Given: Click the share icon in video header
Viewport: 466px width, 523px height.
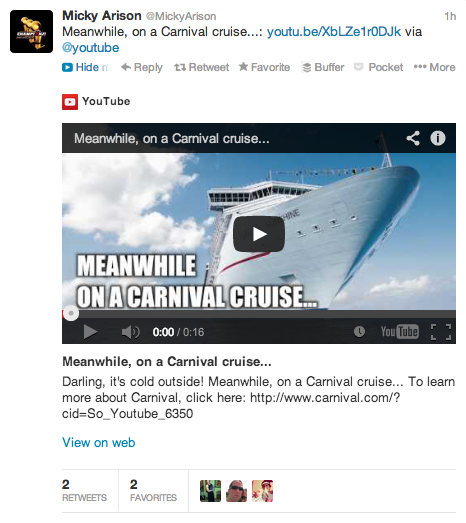Looking at the screenshot, I should (x=413, y=138).
